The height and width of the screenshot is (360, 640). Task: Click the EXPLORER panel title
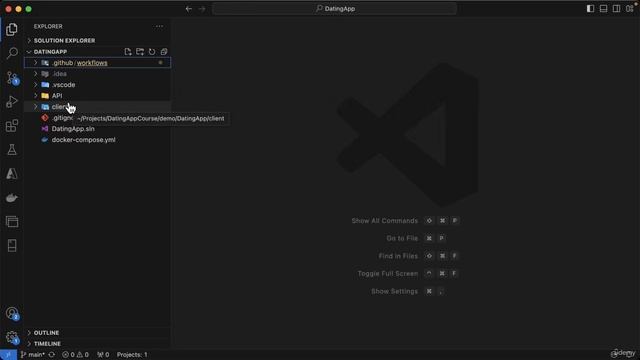pyautogui.click(x=48, y=27)
